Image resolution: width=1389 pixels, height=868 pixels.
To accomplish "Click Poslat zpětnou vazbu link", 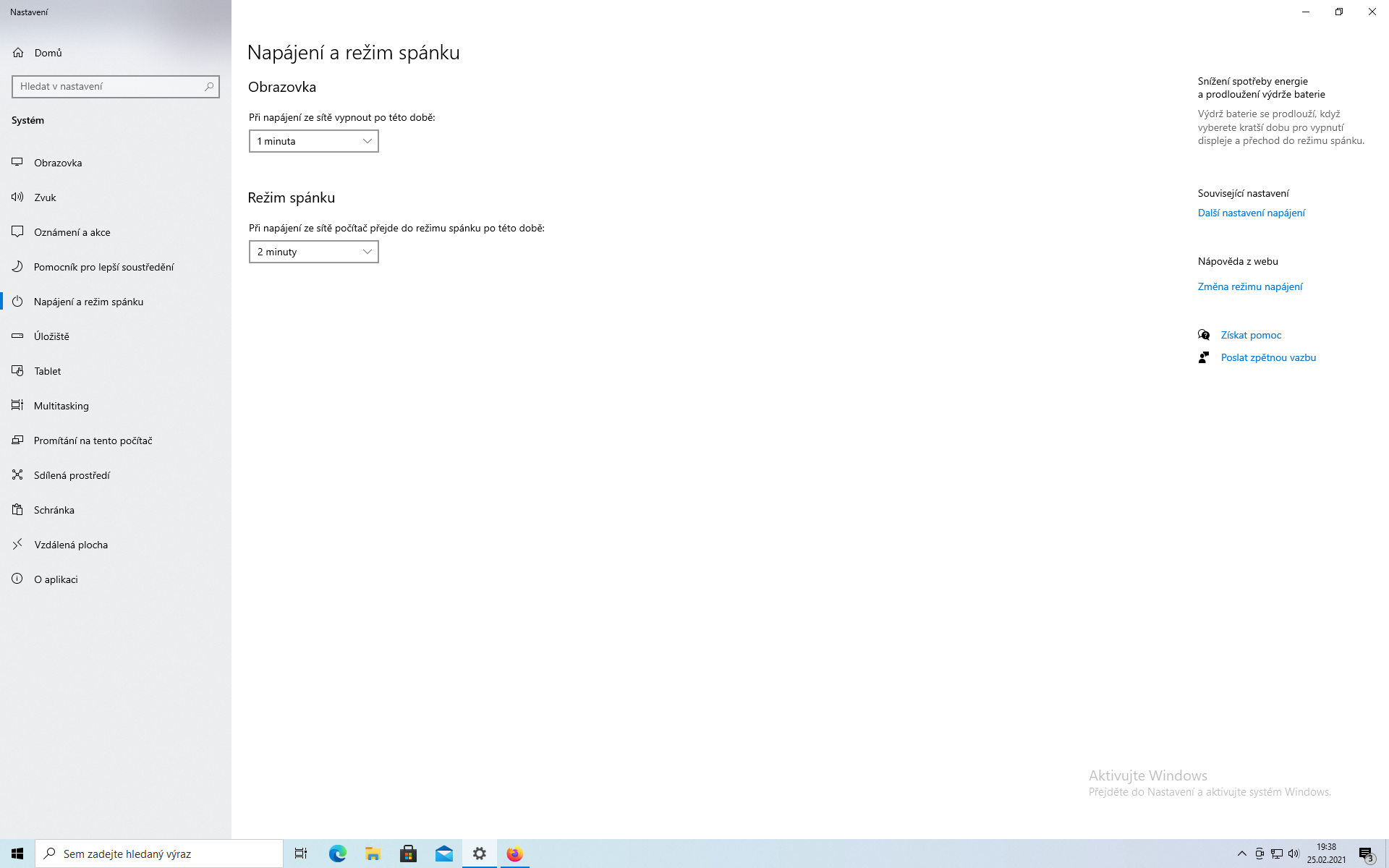I will tap(1267, 357).
